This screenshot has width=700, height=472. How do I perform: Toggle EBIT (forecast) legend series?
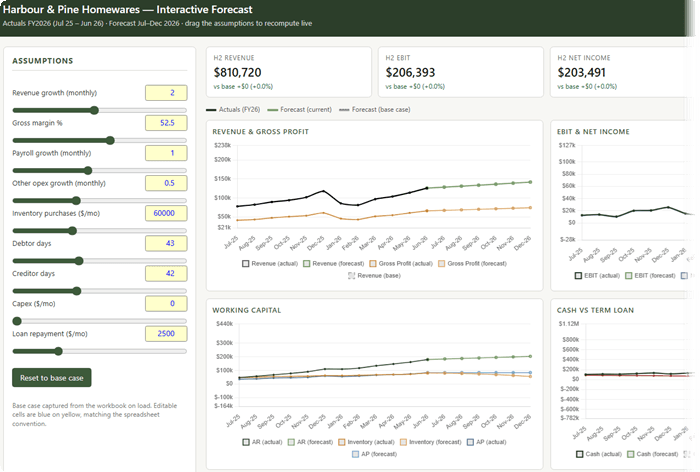pos(650,276)
